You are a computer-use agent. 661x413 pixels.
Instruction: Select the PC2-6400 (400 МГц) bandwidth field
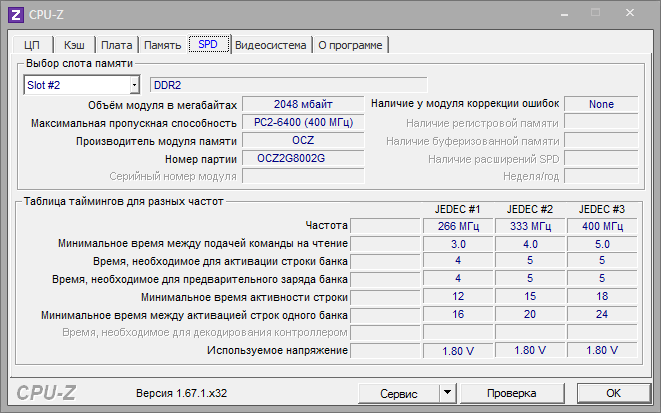303,122
